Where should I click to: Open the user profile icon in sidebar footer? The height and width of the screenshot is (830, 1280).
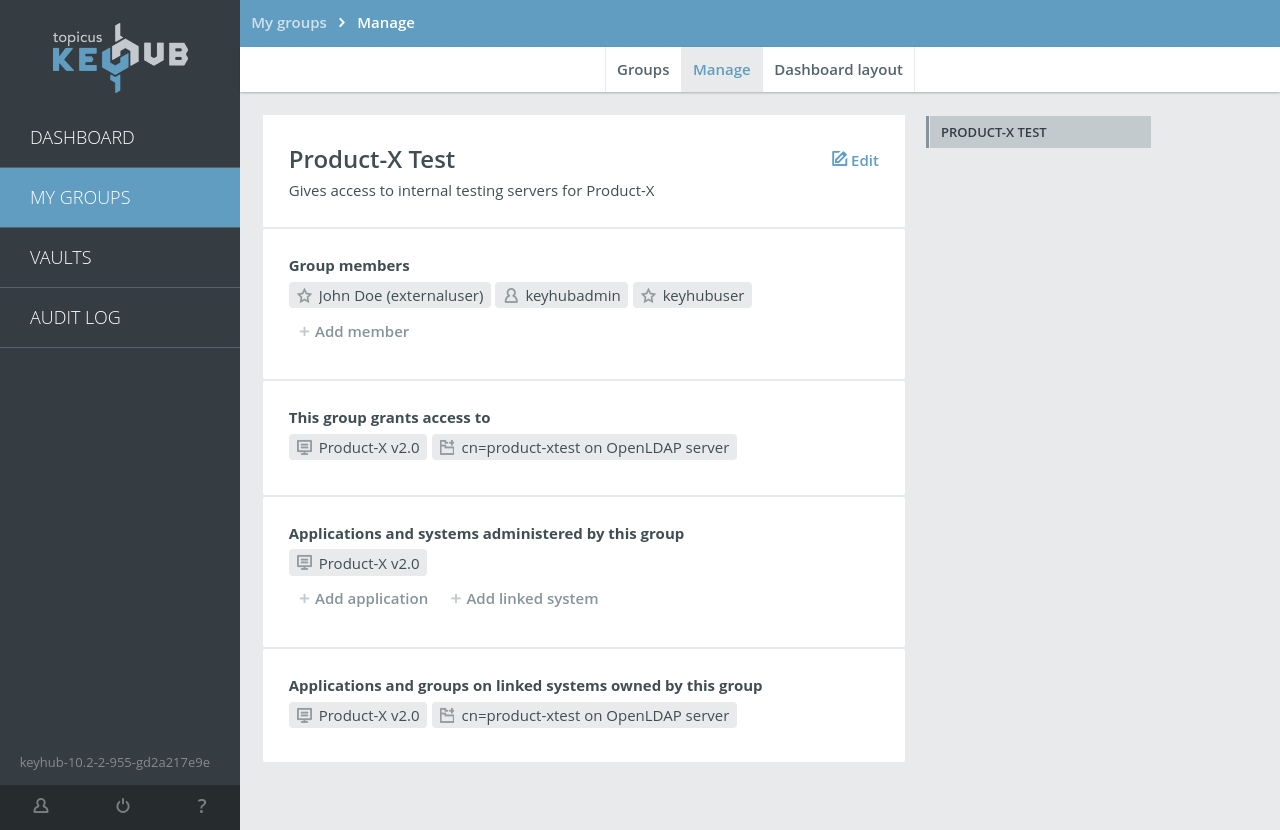click(41, 806)
